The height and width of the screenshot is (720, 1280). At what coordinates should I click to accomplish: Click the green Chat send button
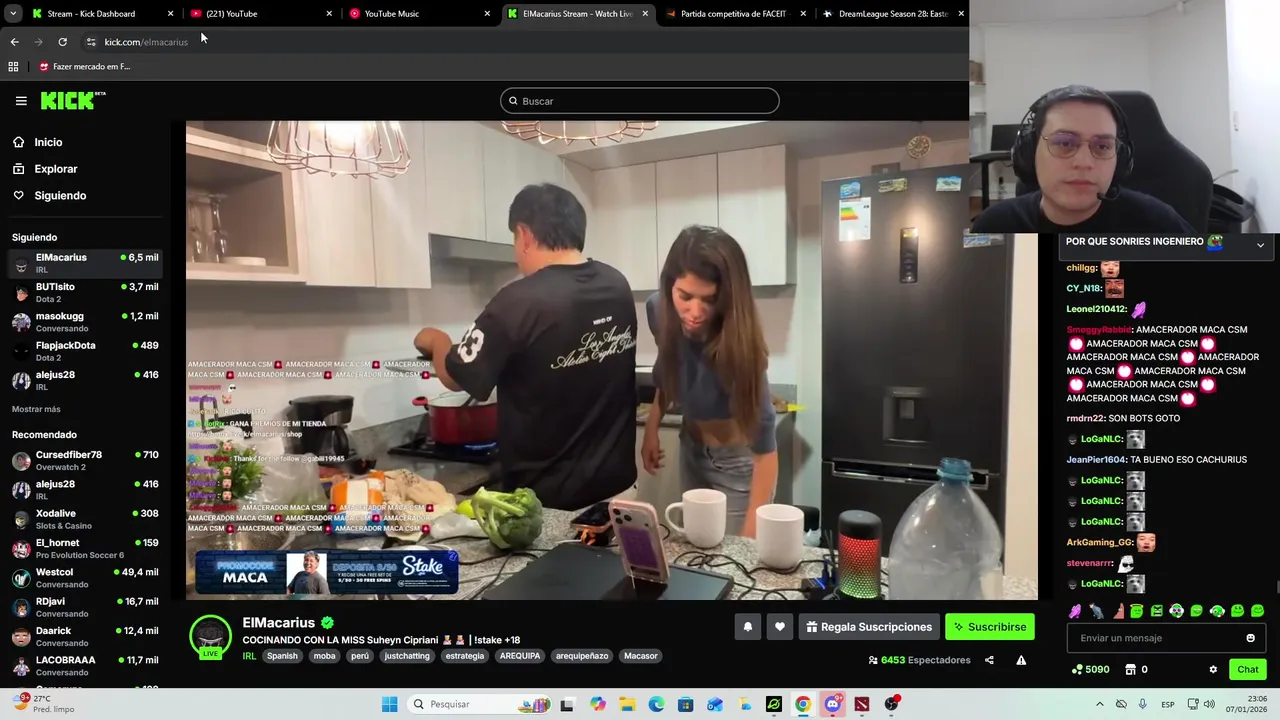tap(1248, 669)
